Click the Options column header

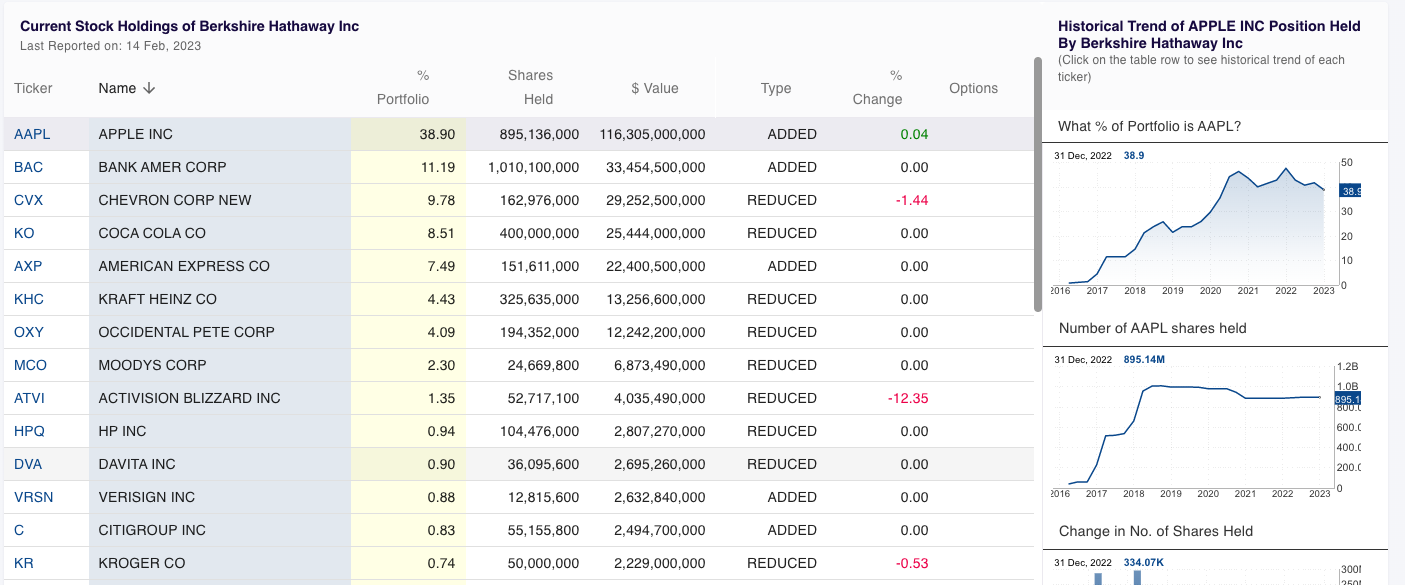point(973,88)
